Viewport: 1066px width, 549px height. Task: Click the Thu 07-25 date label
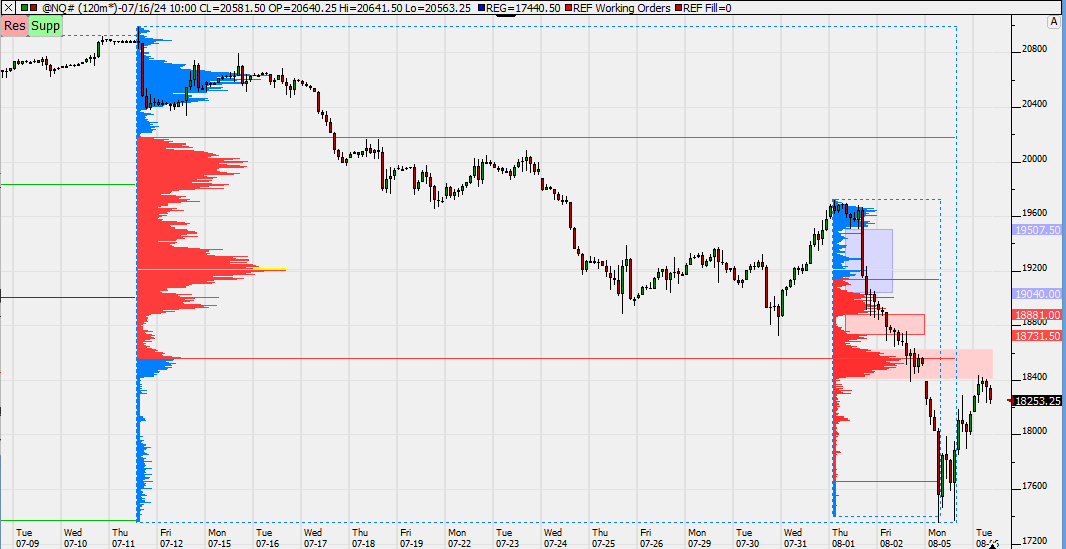[602, 537]
